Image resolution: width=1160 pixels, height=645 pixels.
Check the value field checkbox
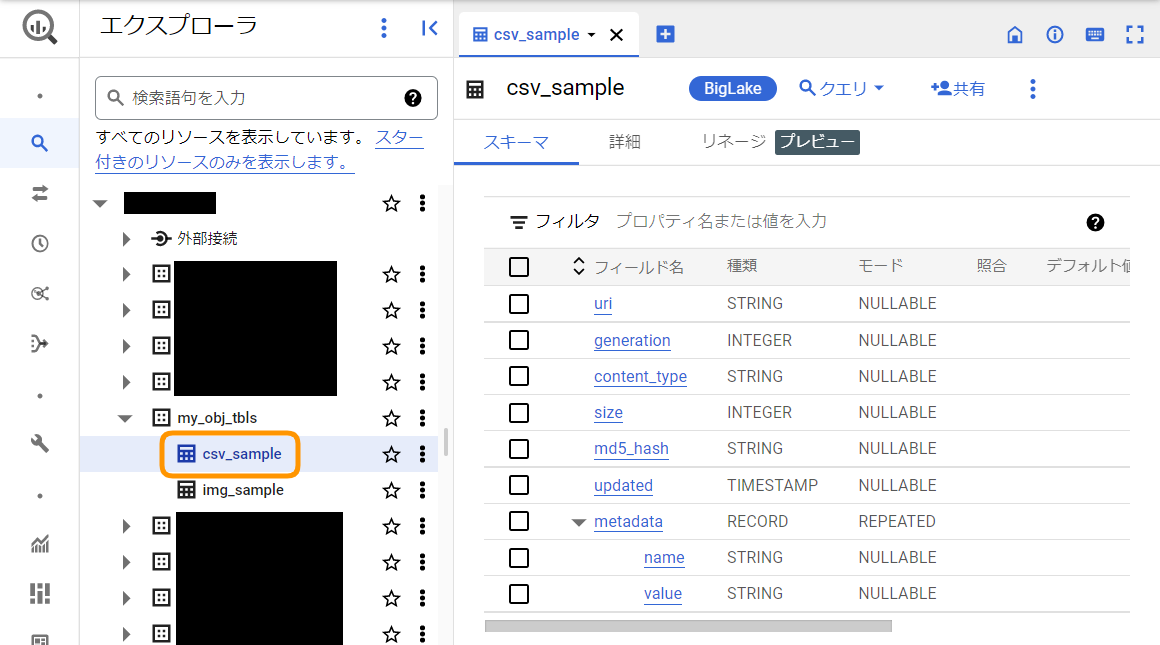click(519, 594)
